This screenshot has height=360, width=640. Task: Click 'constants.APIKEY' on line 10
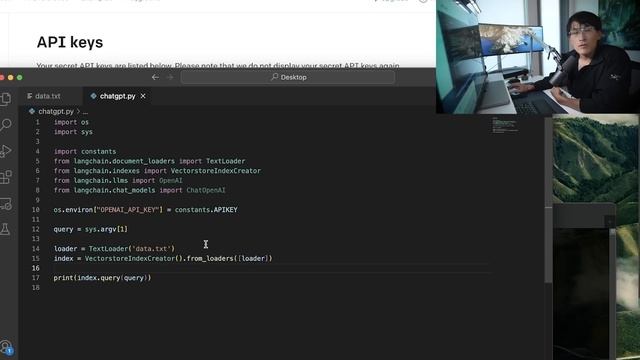click(x=206, y=210)
